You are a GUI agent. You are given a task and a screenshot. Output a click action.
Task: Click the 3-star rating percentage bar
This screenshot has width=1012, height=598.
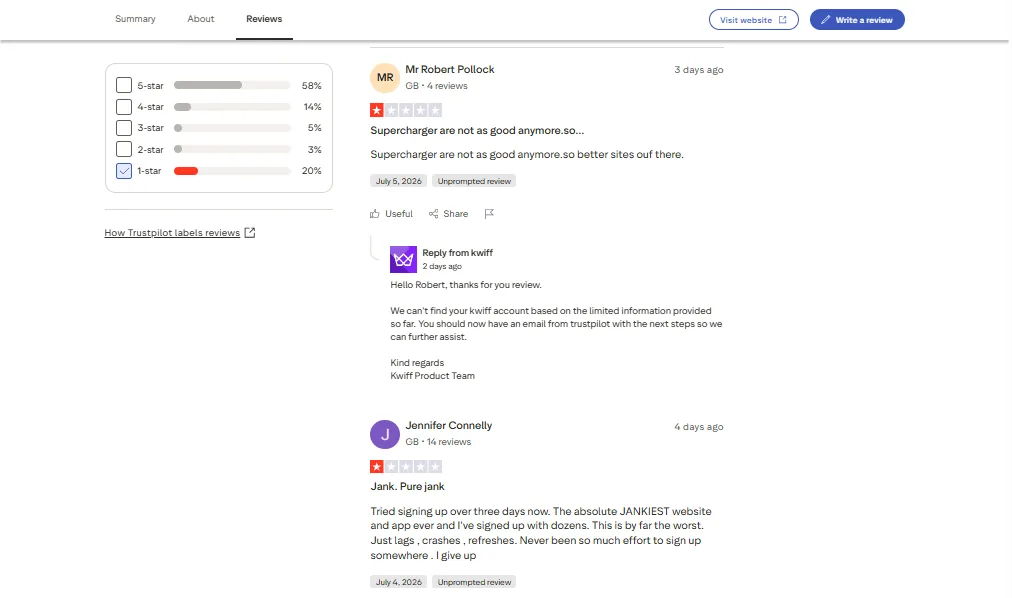tap(232, 128)
